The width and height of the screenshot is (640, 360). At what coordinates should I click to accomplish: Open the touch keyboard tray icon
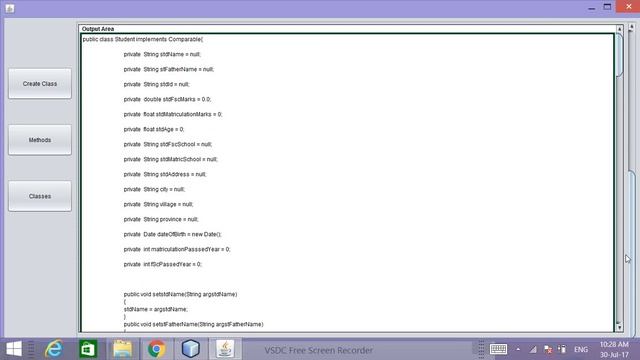498,349
